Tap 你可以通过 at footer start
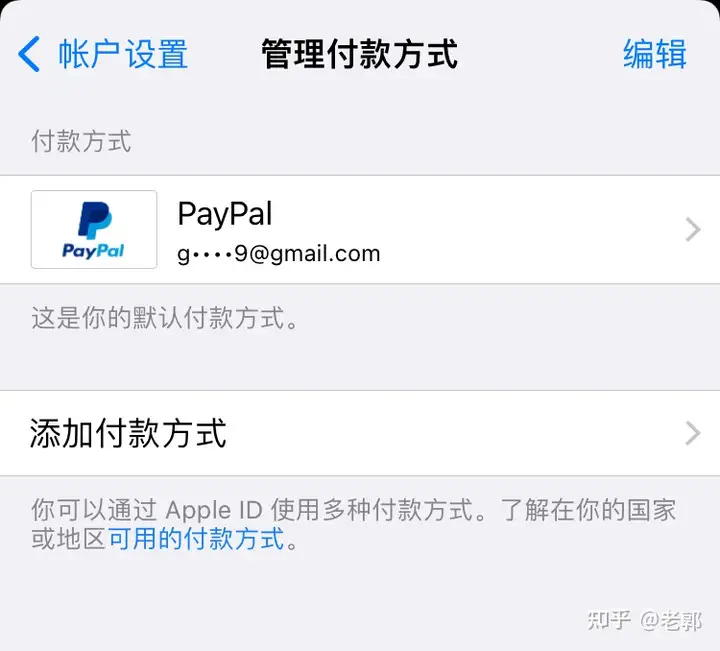The height and width of the screenshot is (651, 720). [94, 510]
